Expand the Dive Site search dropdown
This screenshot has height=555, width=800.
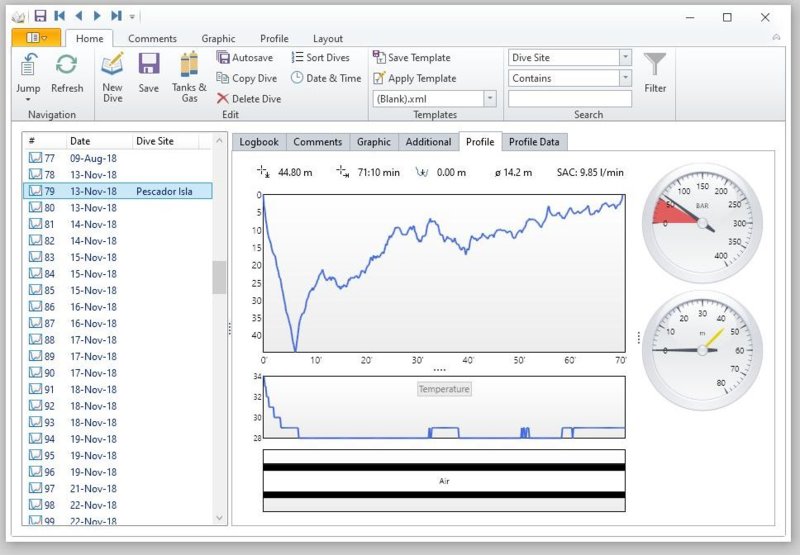625,58
